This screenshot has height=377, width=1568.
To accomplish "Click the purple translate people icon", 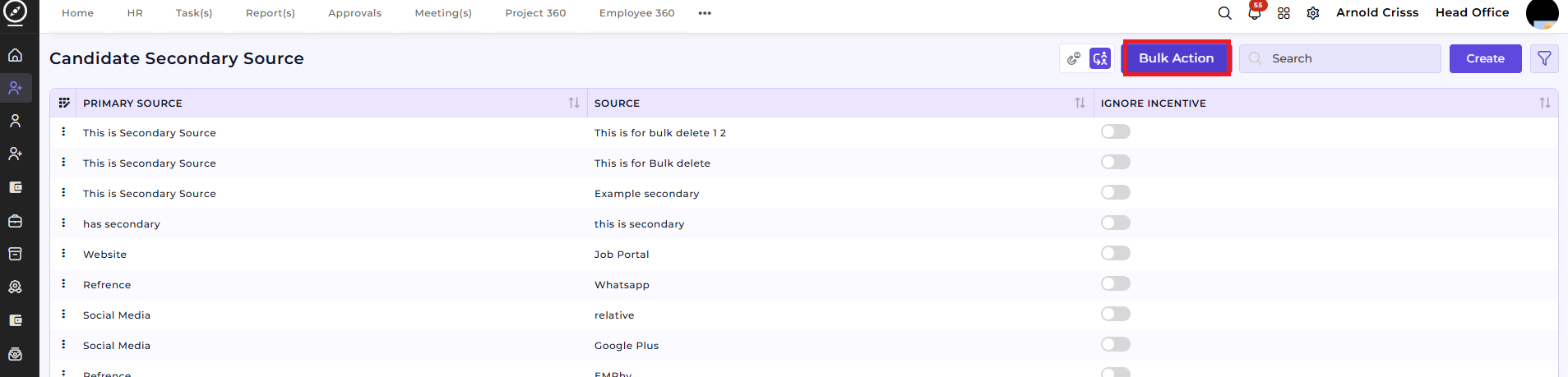I will (1100, 58).
